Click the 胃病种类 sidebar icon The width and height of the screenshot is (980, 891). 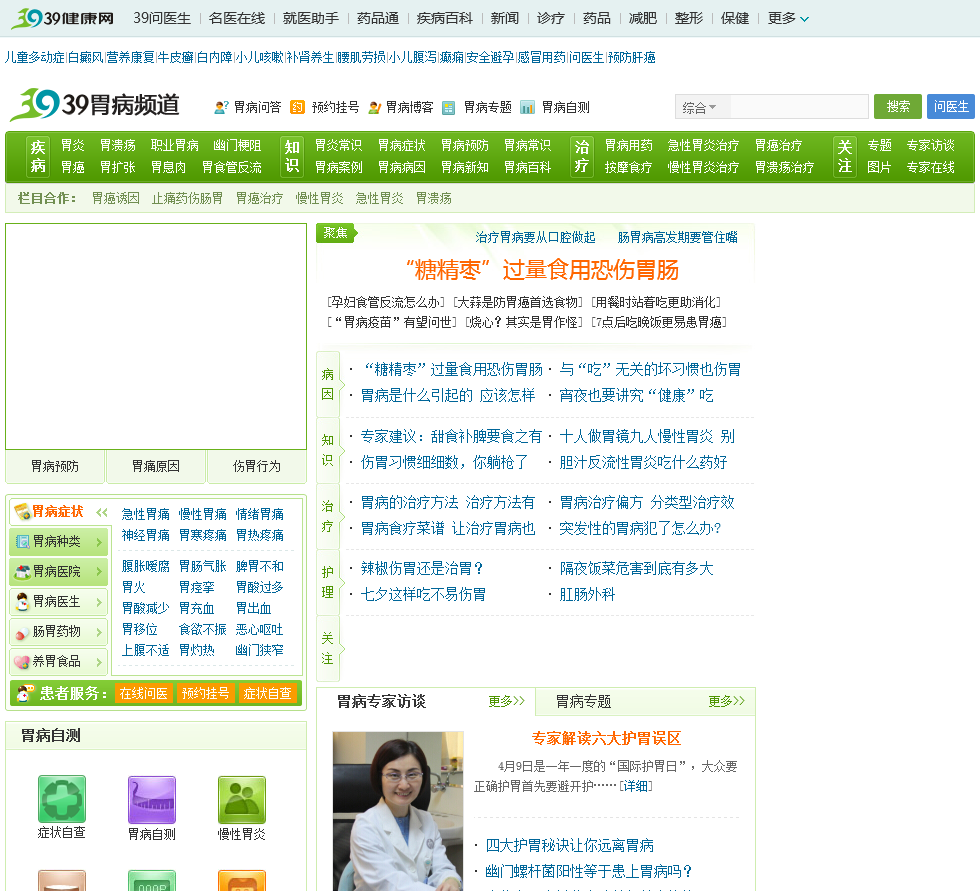(x=22, y=542)
